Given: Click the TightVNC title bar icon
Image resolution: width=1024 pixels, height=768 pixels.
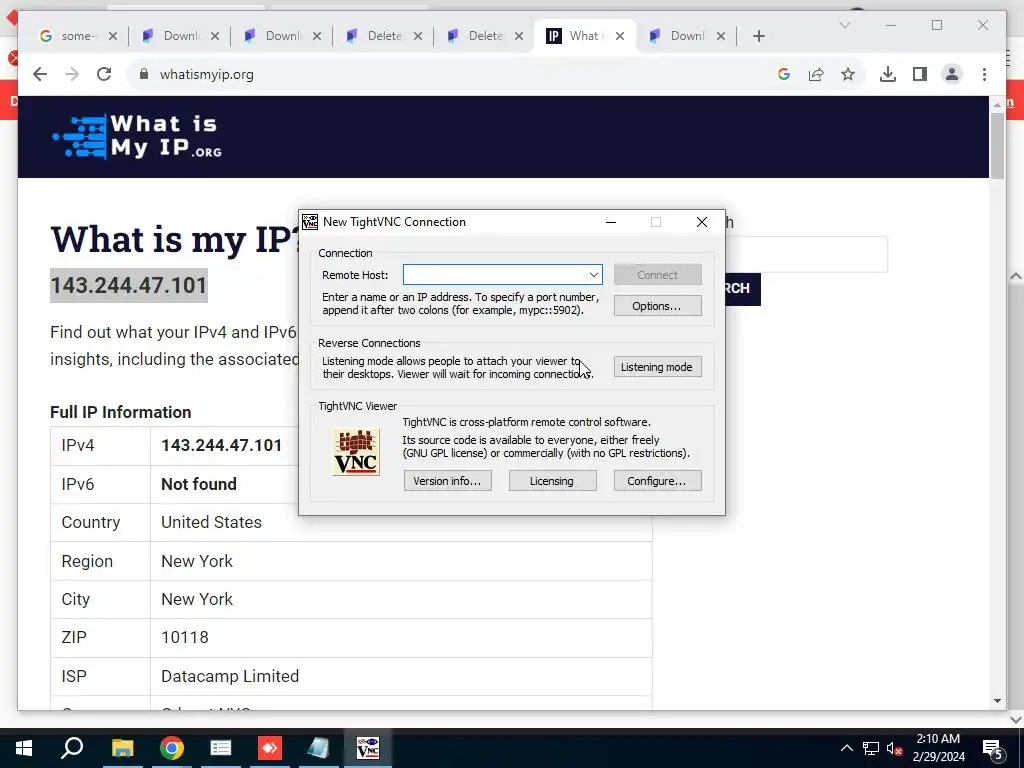Looking at the screenshot, I should (310, 222).
